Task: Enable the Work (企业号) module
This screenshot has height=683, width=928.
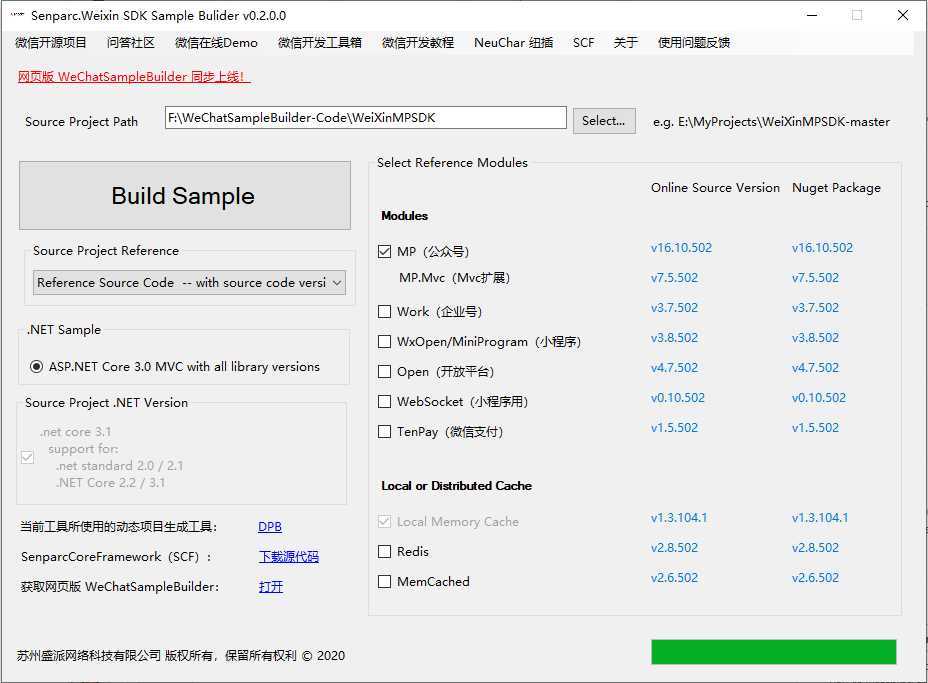Action: 385,311
